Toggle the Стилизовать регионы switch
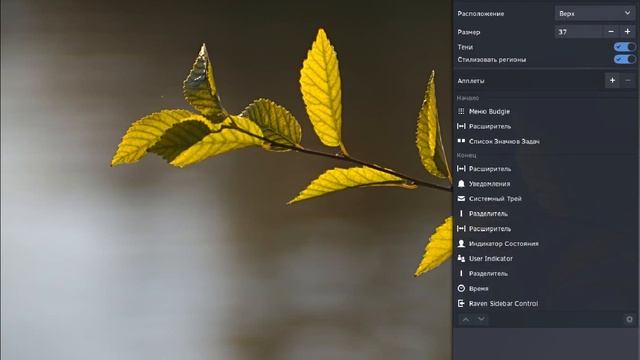Image resolution: width=640 pixels, height=360 pixels. tap(624, 60)
